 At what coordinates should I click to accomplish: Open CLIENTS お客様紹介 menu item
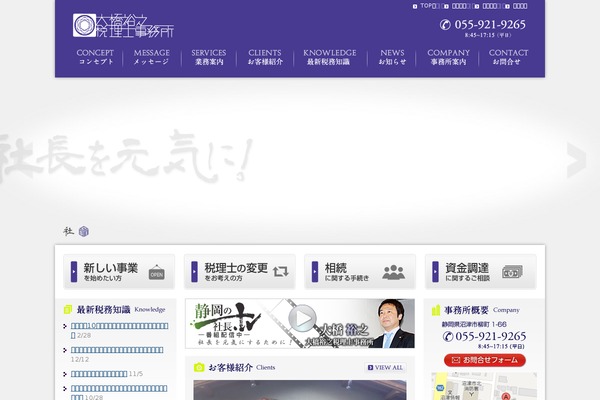coord(265,57)
